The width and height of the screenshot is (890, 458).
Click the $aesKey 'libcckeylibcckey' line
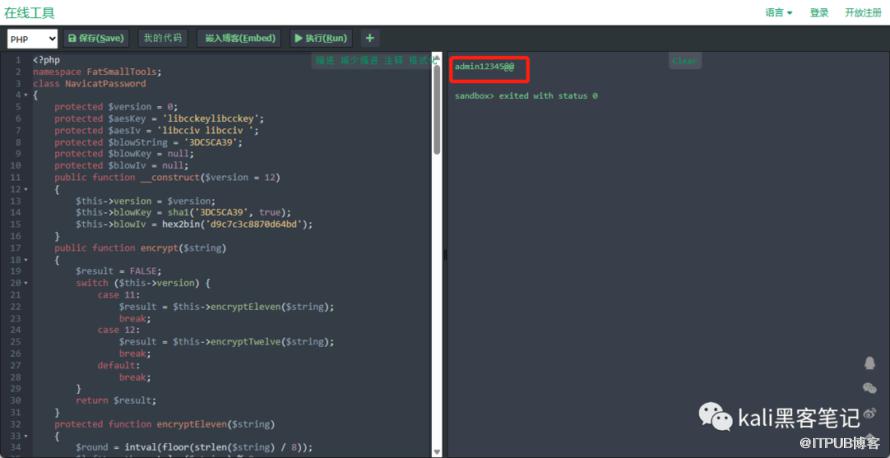click(159, 119)
